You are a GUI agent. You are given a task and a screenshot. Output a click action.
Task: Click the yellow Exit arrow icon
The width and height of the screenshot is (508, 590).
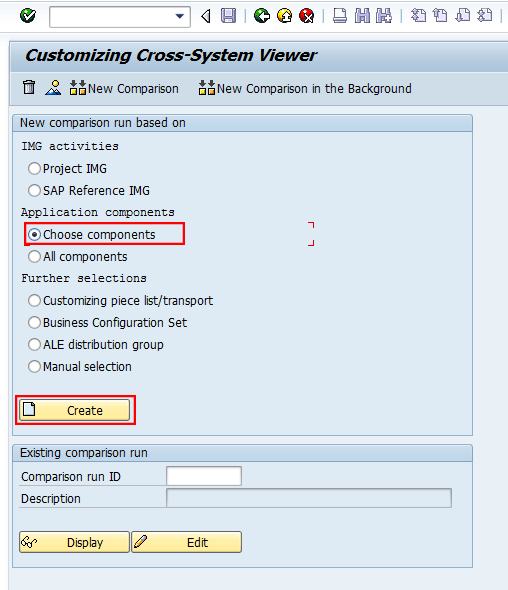[x=284, y=16]
